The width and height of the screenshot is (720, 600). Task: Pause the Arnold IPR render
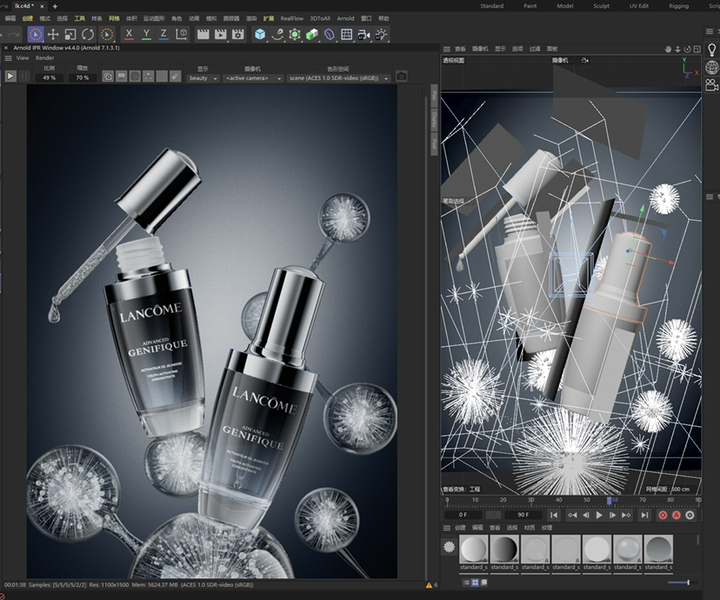[24, 76]
